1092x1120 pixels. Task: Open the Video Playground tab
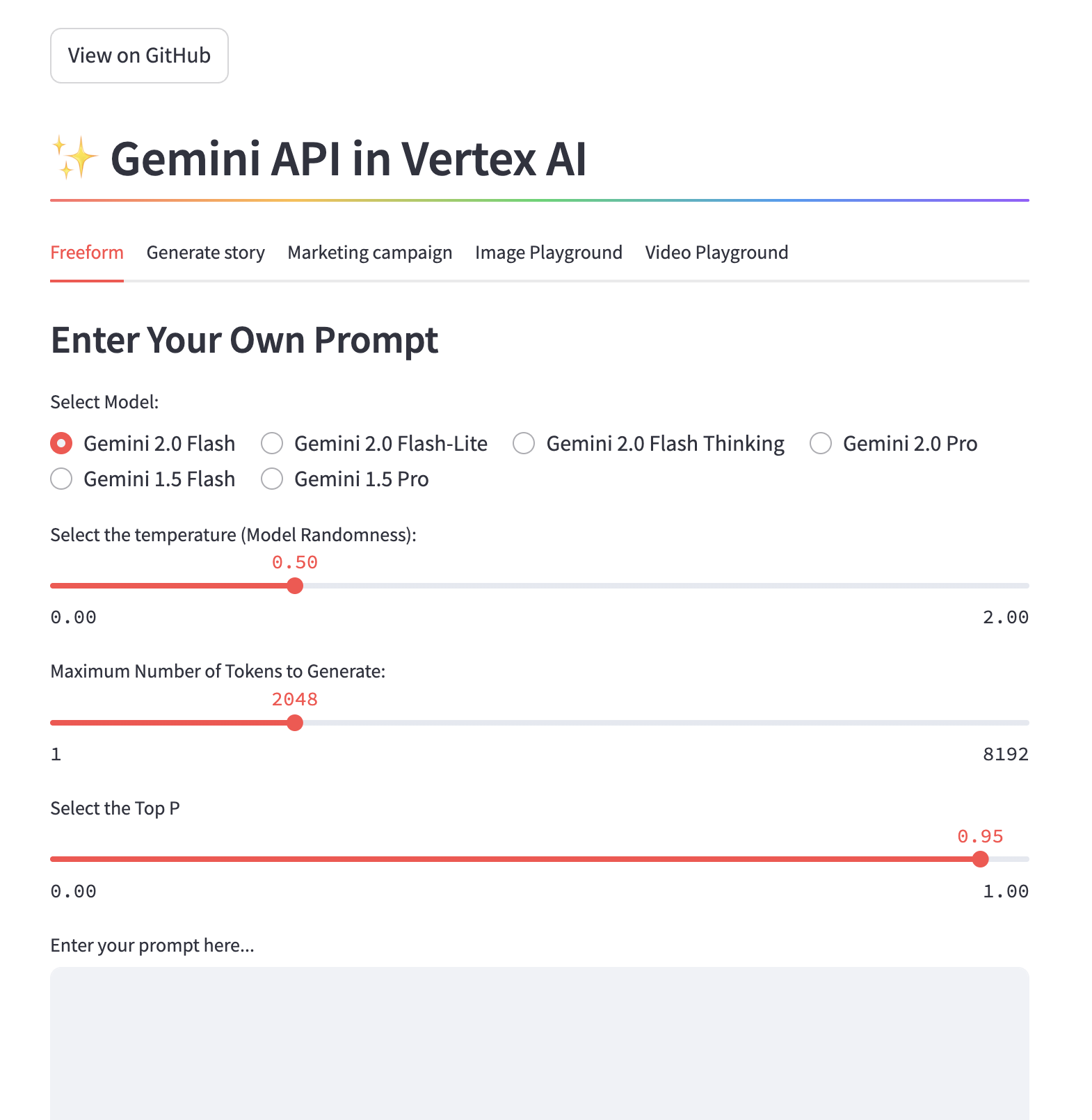(x=716, y=252)
